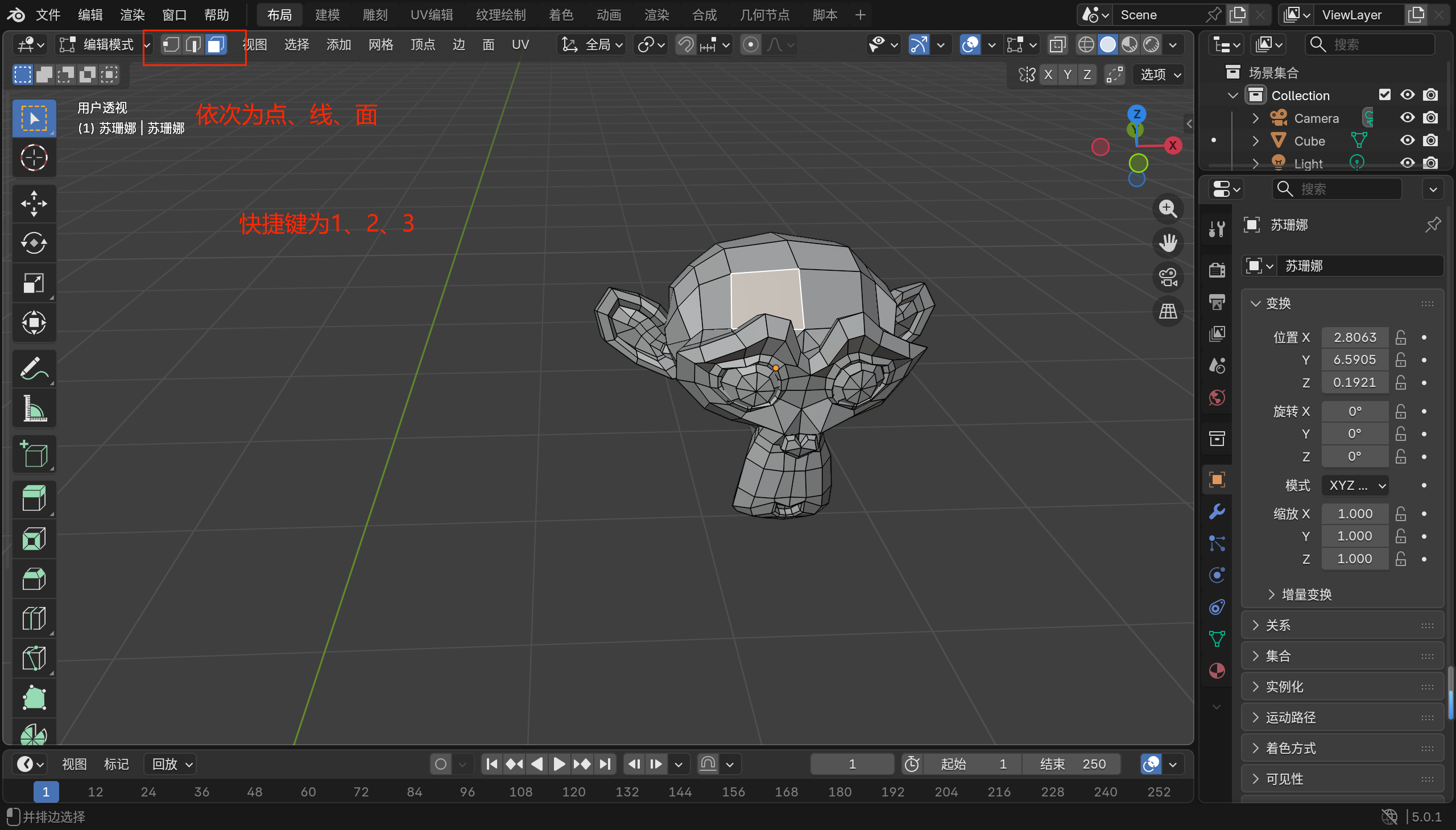Screen dimensions: 1456x830
Task: Toggle camera view in viewport
Action: 1168,278
